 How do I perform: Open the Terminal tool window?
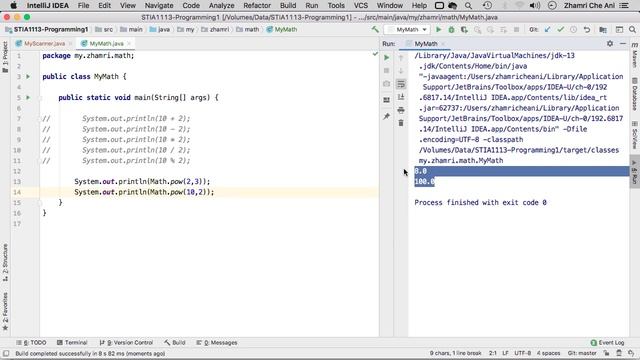(72, 342)
